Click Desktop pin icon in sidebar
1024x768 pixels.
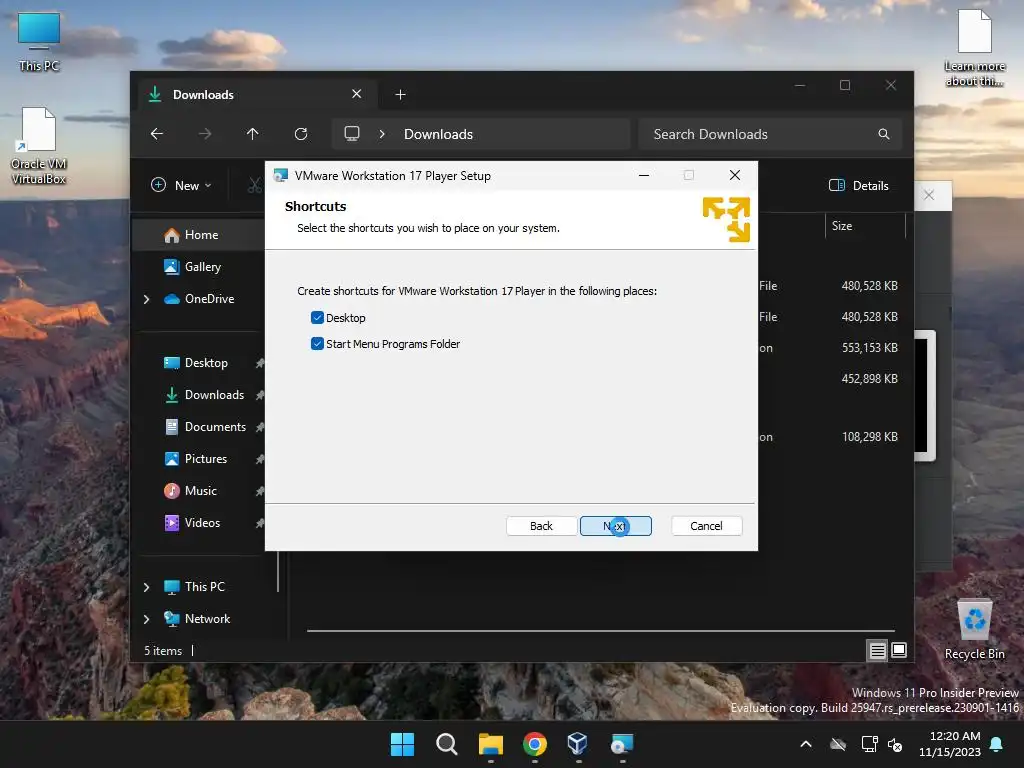260,363
